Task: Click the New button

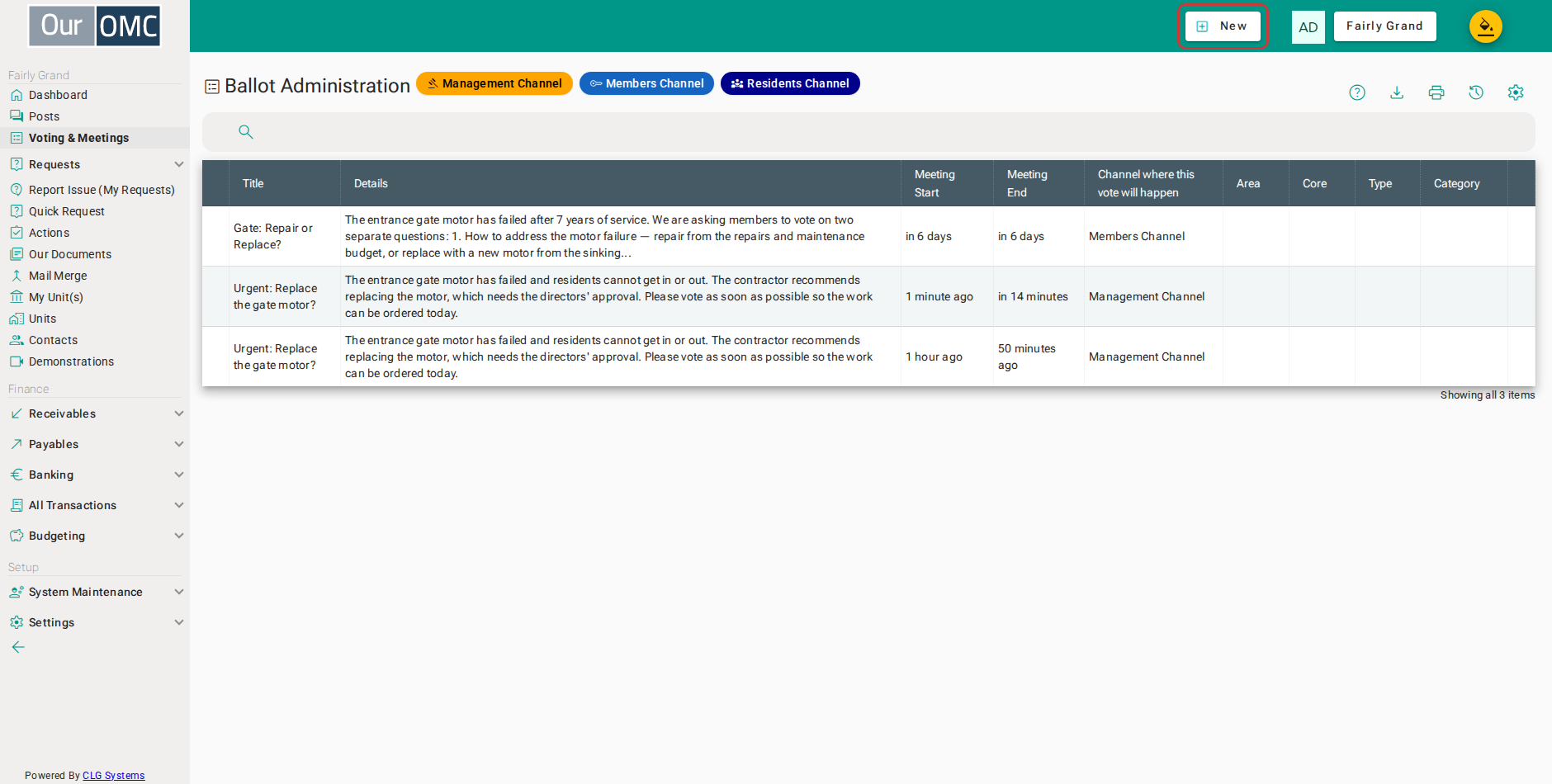Action: pyautogui.click(x=1223, y=26)
